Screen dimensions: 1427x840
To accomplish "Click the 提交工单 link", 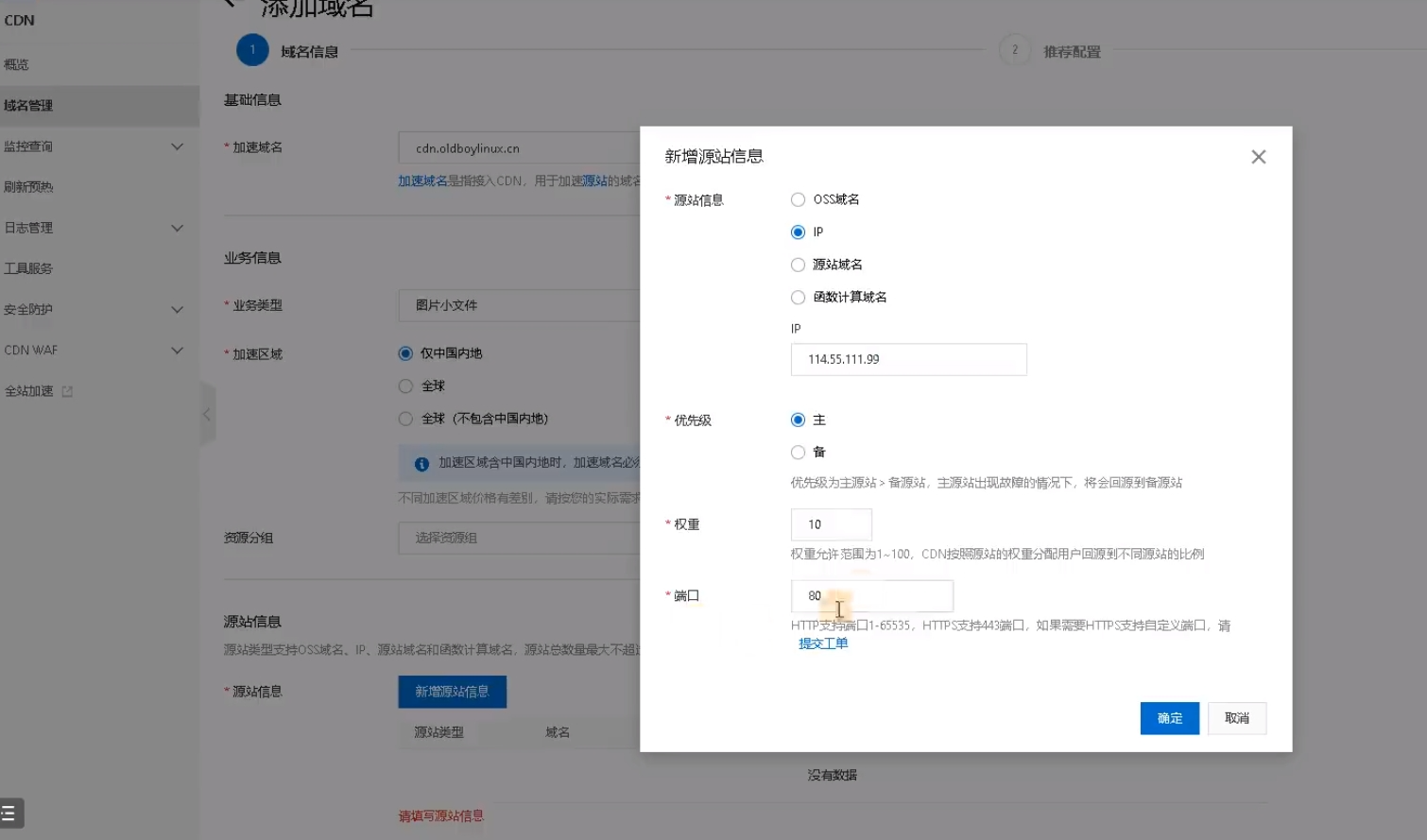I will [x=822, y=643].
